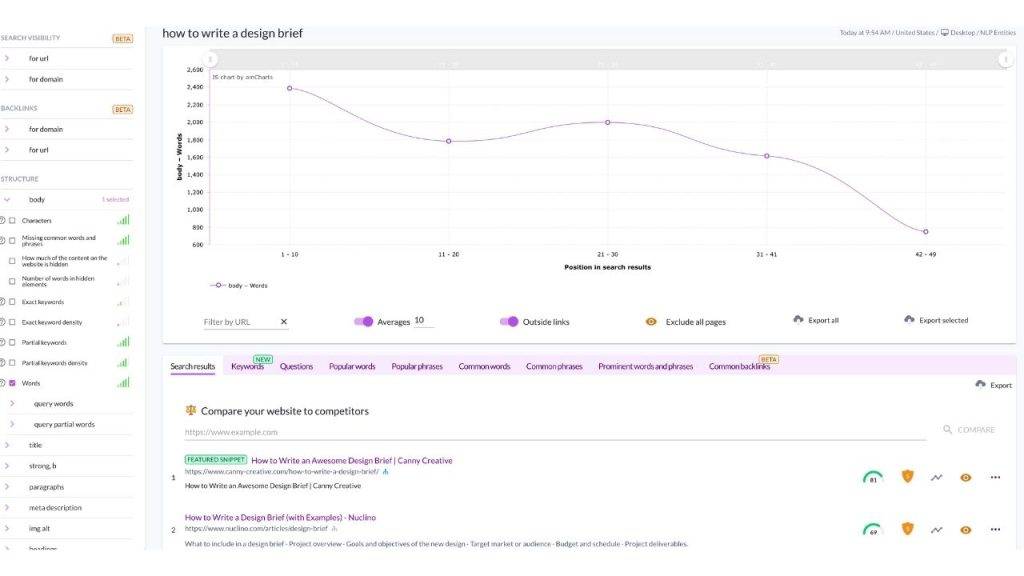Screen dimensions: 1024x576
Task: Open the Common backlinks tab
Action: (739, 366)
